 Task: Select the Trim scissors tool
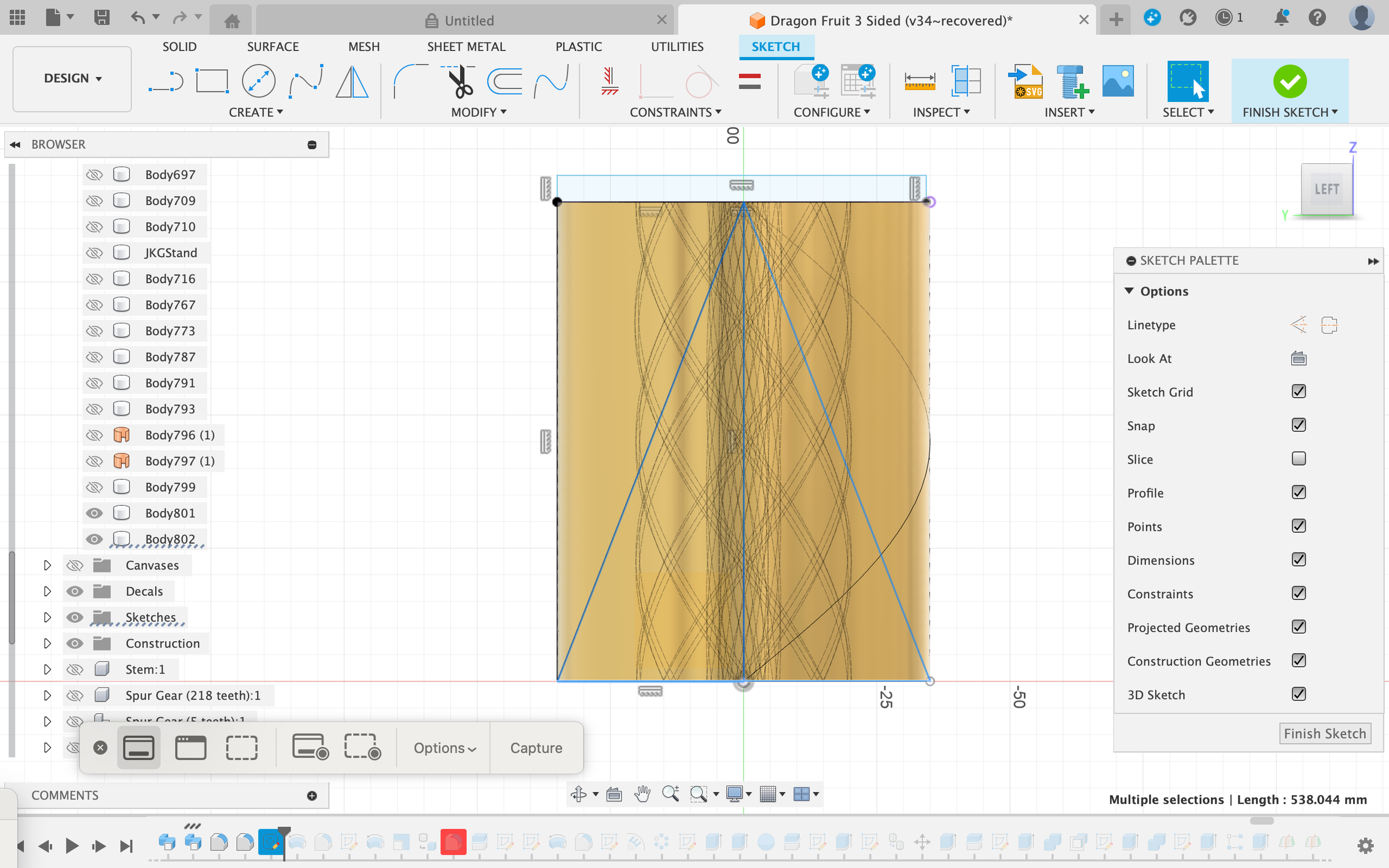(x=460, y=81)
